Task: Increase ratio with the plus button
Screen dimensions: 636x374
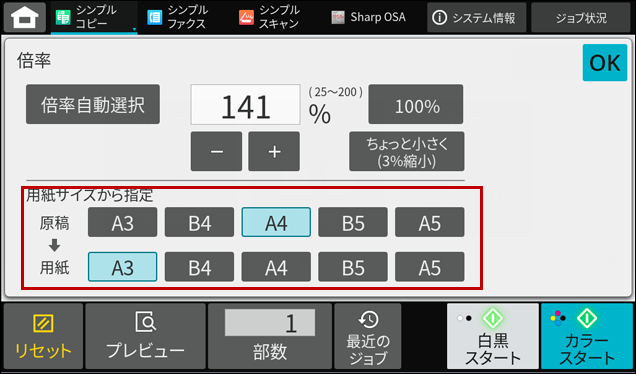Action: 274,151
